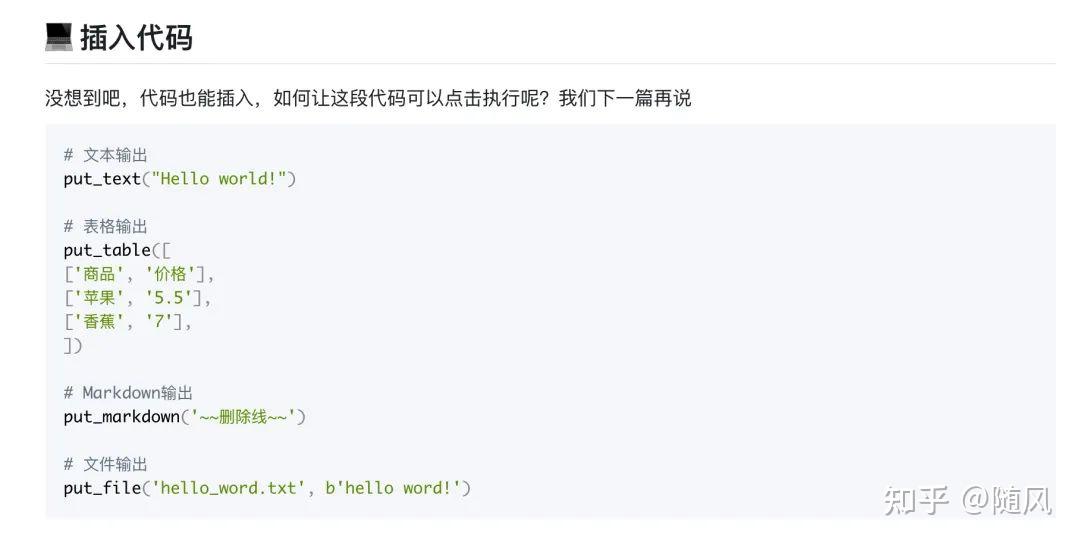Click the # 表格输出 comment line
Screen dimensions: 1080x546
pos(105,227)
